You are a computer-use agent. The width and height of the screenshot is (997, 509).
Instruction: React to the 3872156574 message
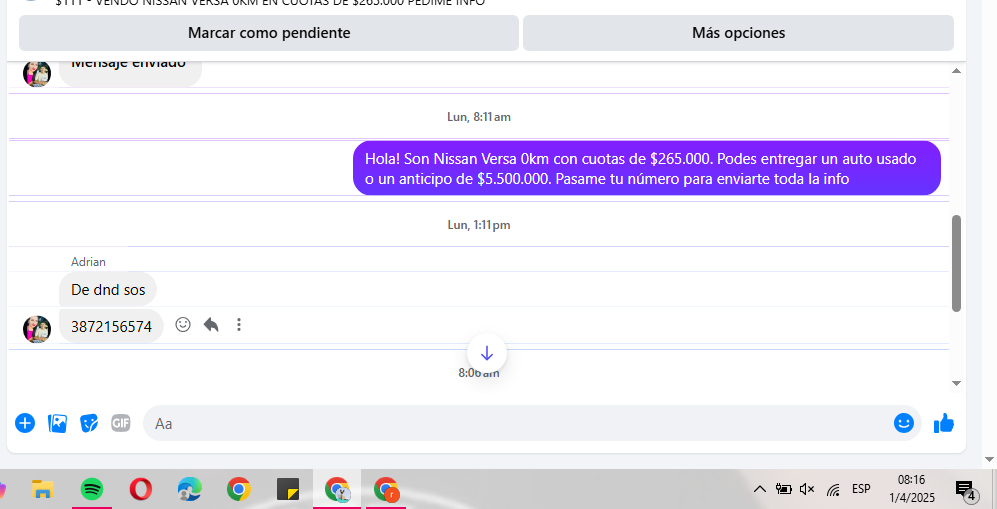click(x=183, y=325)
